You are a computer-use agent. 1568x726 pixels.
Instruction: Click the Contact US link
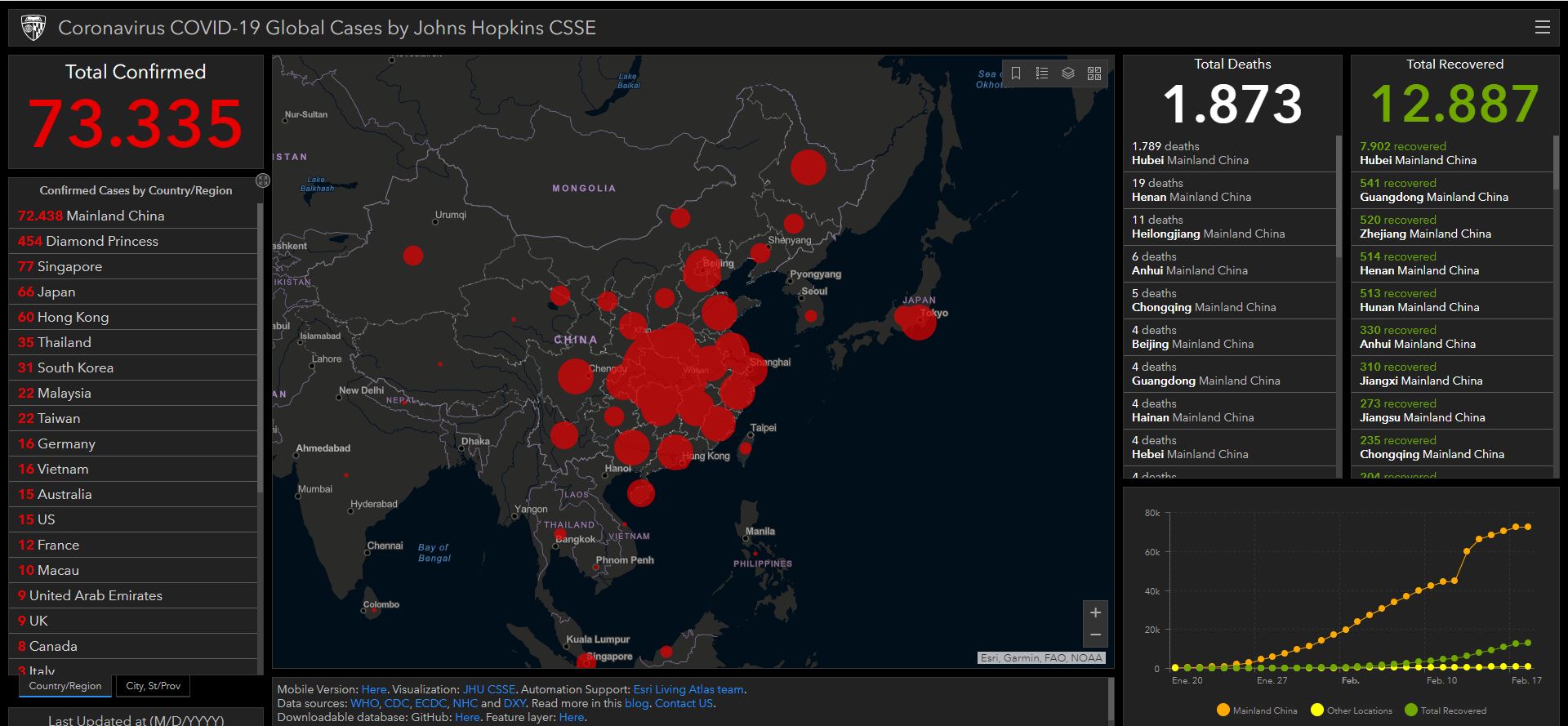pos(684,703)
